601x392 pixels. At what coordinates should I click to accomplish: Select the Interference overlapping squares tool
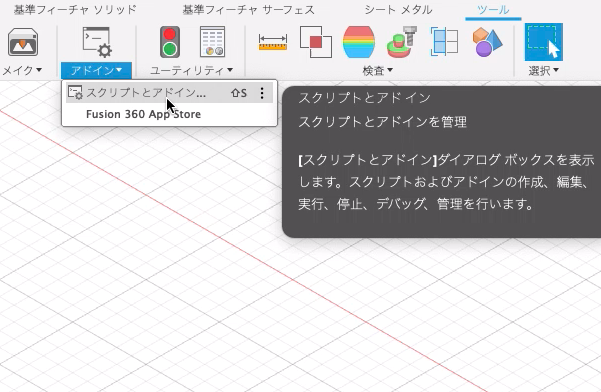316,42
